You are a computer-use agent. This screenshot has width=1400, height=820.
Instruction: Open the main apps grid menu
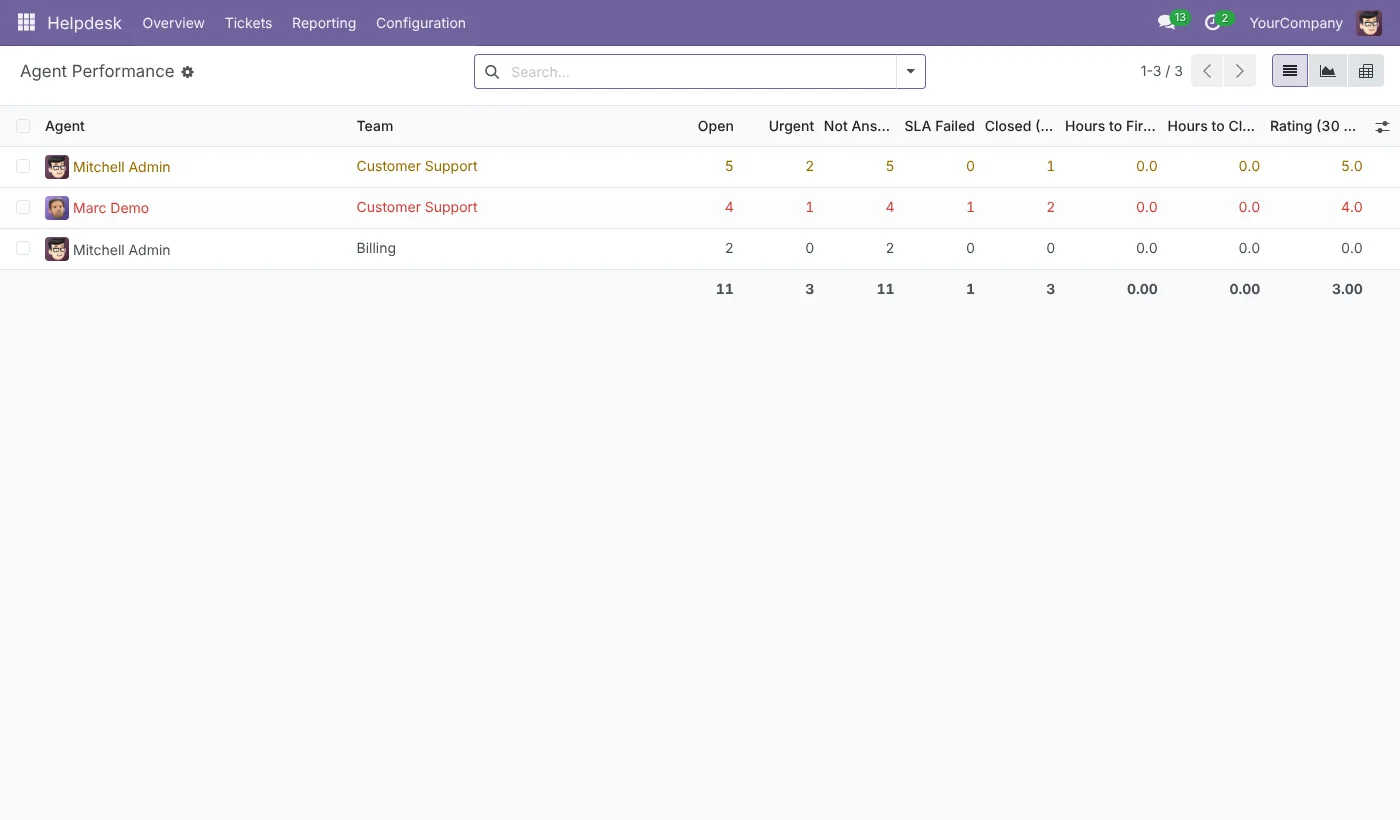click(x=26, y=22)
